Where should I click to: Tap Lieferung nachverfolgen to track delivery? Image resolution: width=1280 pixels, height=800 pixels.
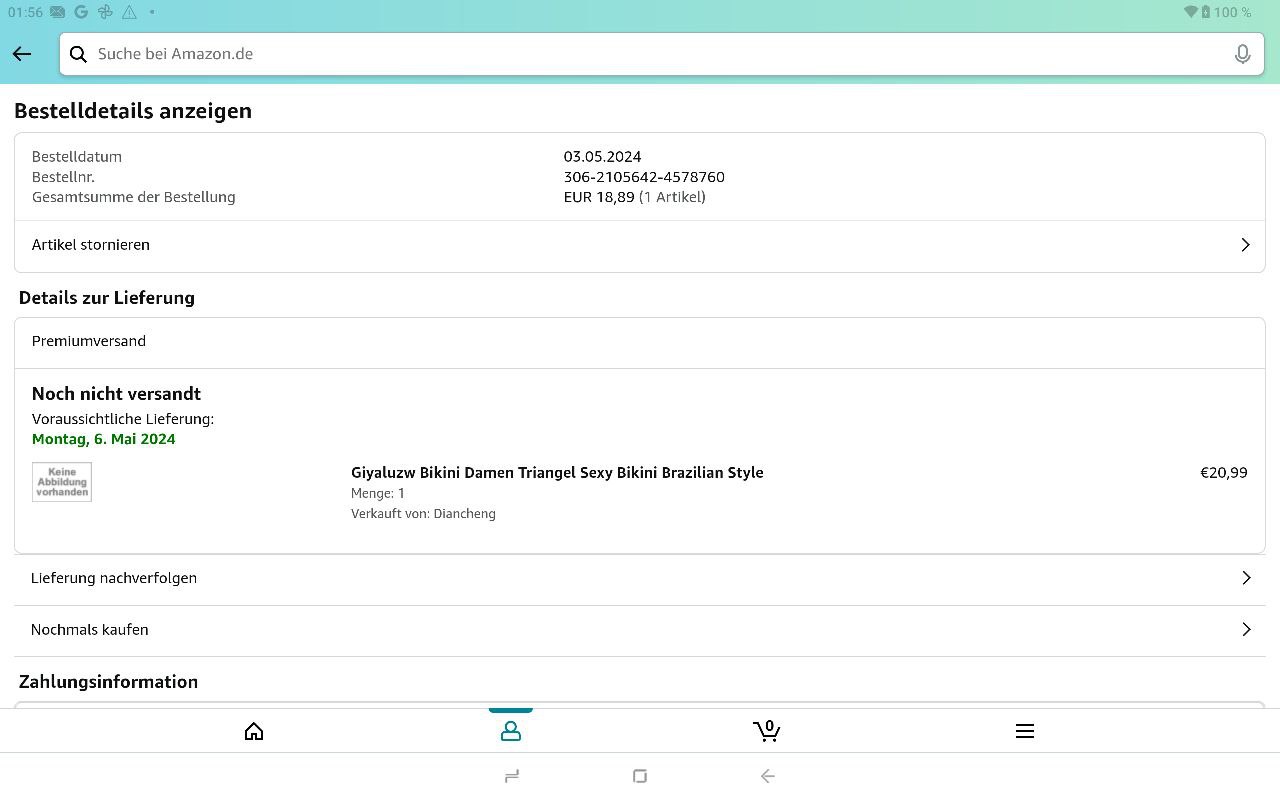tap(114, 578)
